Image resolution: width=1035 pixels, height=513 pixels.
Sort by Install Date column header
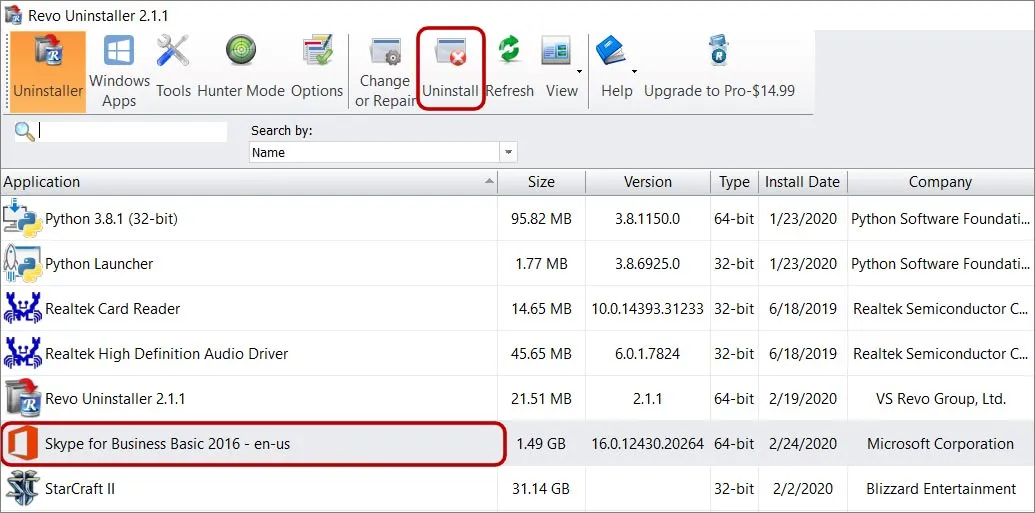[802, 182]
